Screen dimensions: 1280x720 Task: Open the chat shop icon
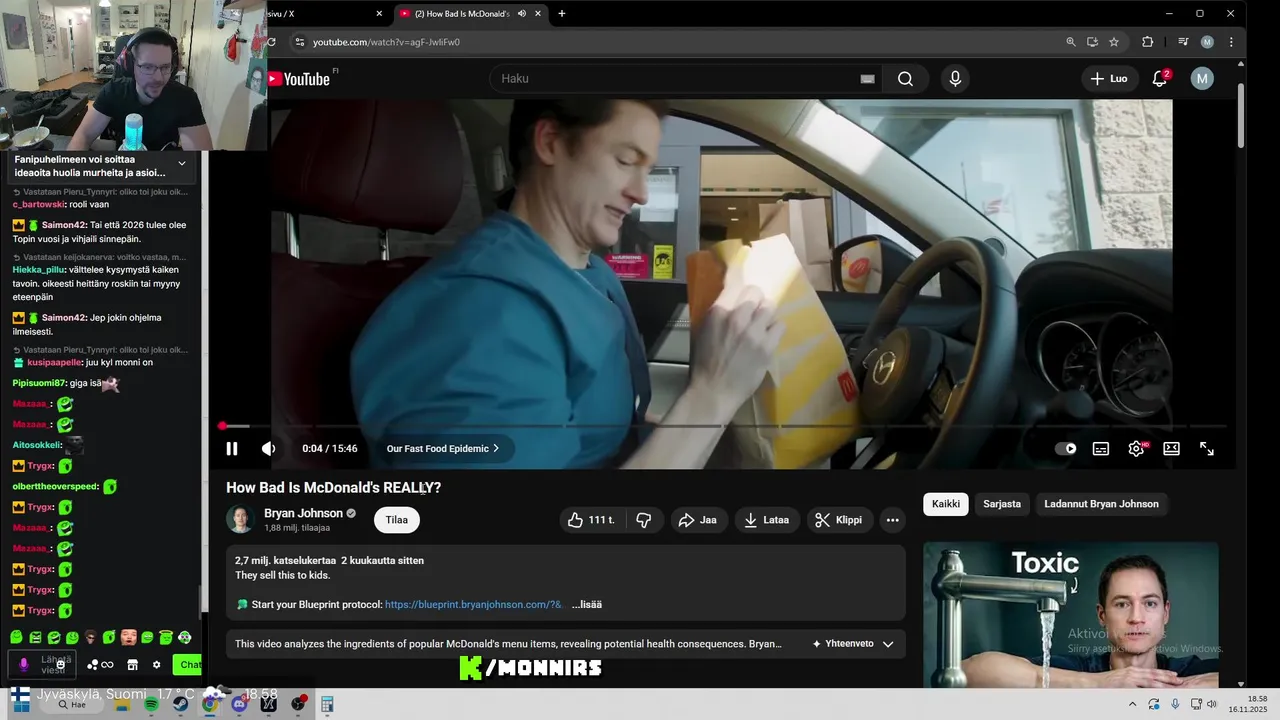132,664
